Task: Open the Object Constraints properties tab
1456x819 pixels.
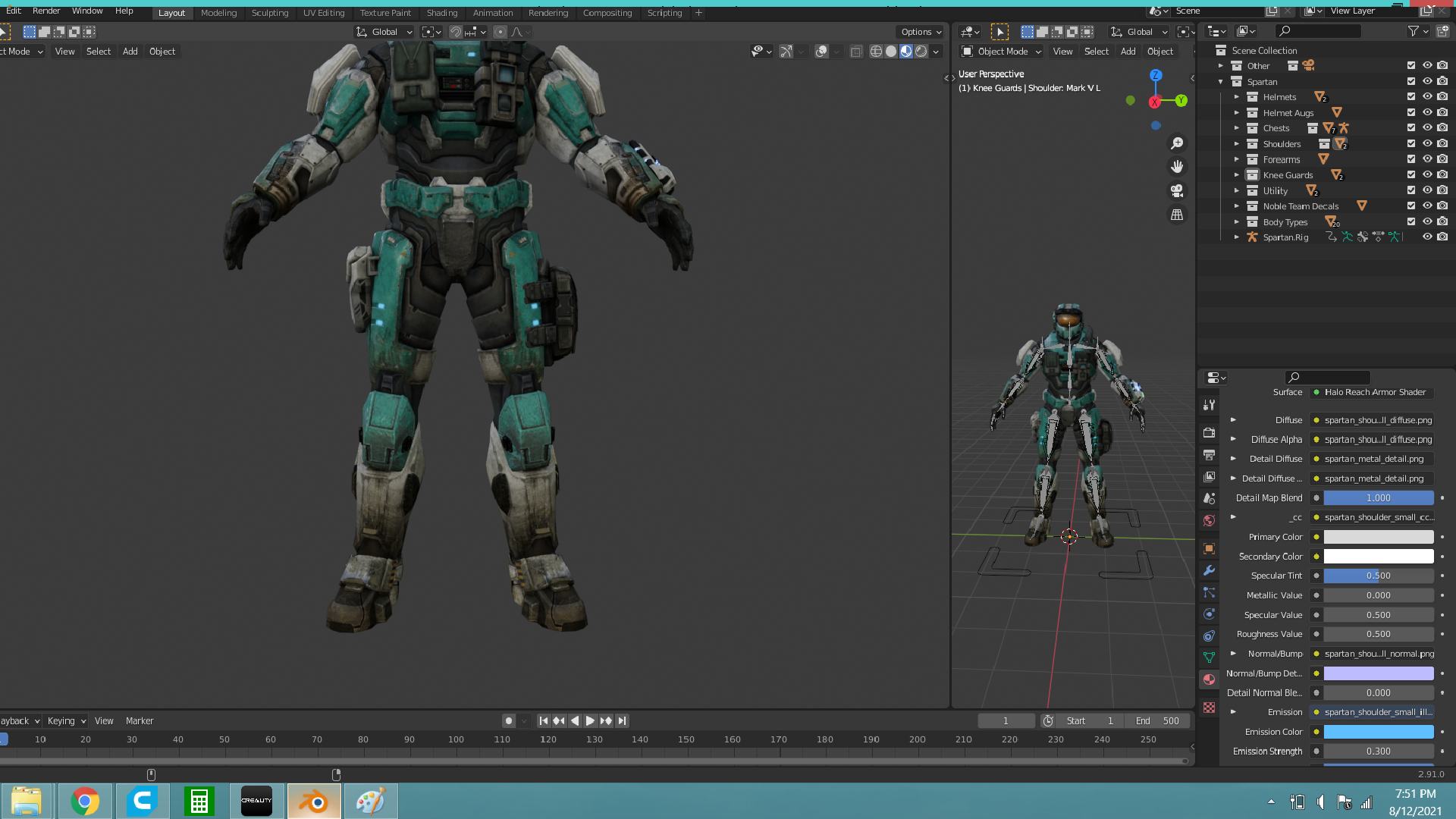Action: tap(1210, 635)
